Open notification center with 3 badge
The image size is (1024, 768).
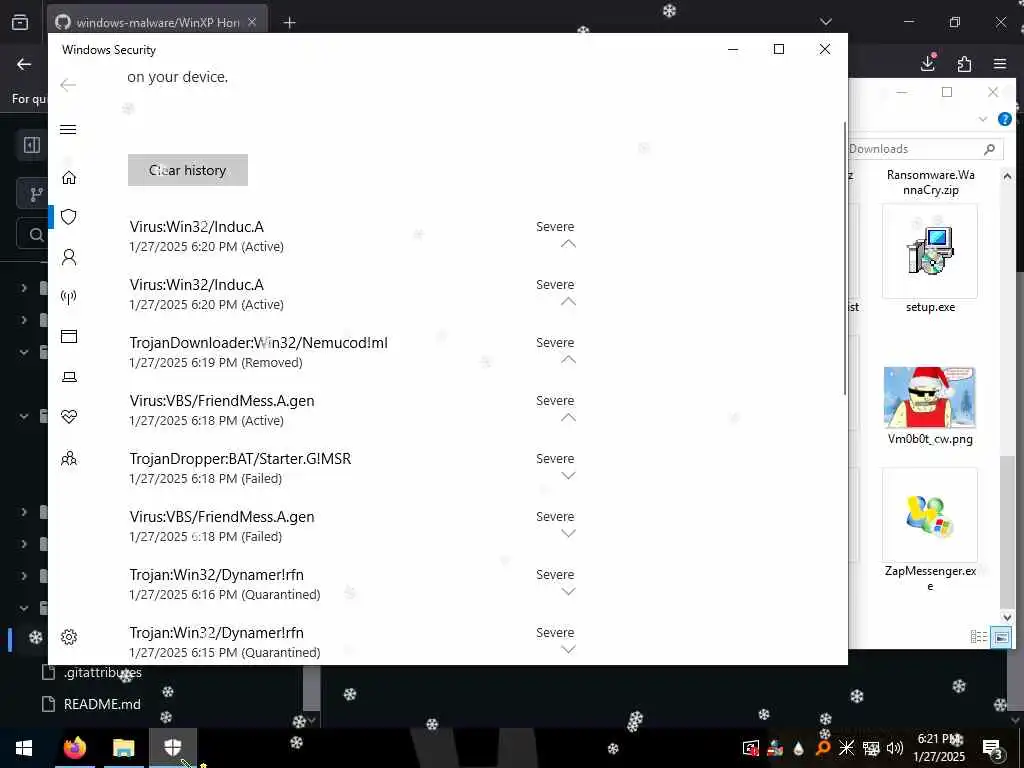992,748
